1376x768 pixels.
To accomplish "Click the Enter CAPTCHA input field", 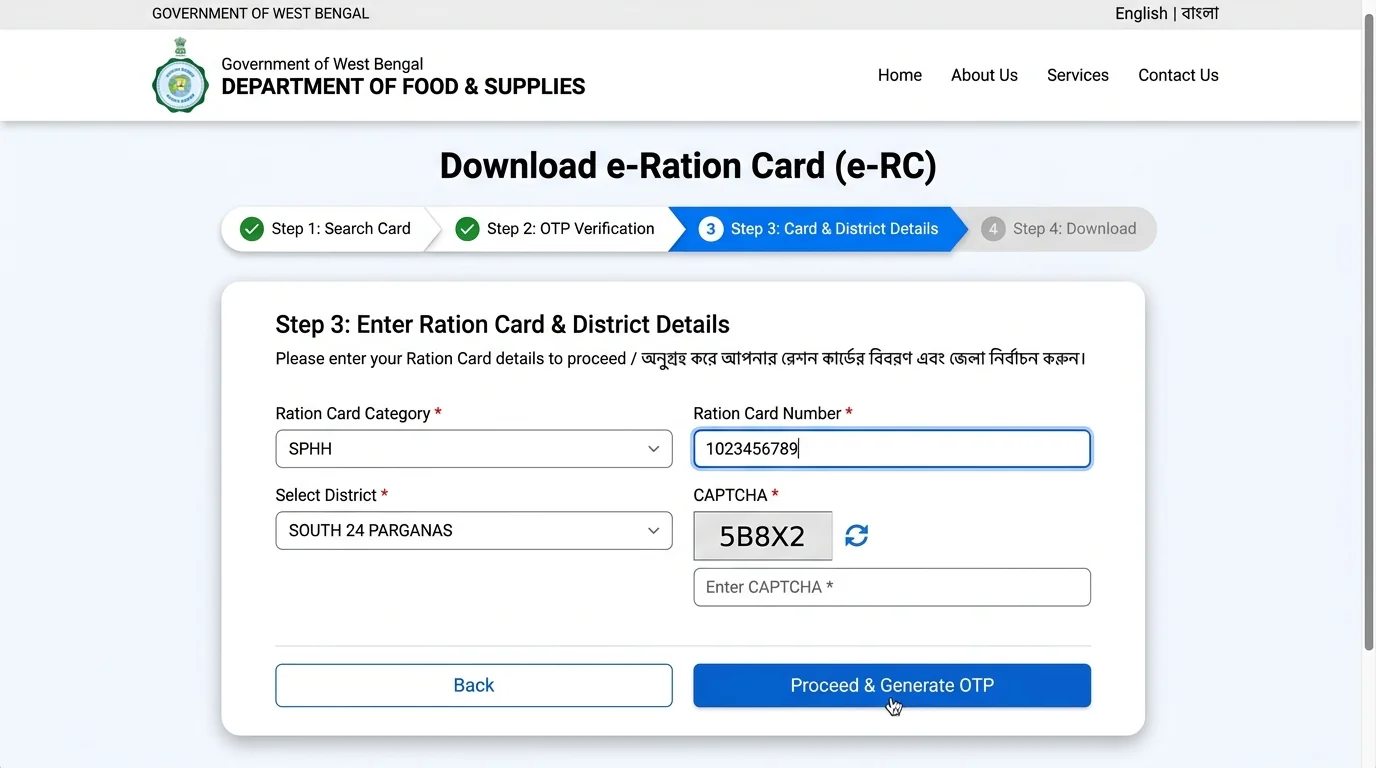I will coord(892,587).
